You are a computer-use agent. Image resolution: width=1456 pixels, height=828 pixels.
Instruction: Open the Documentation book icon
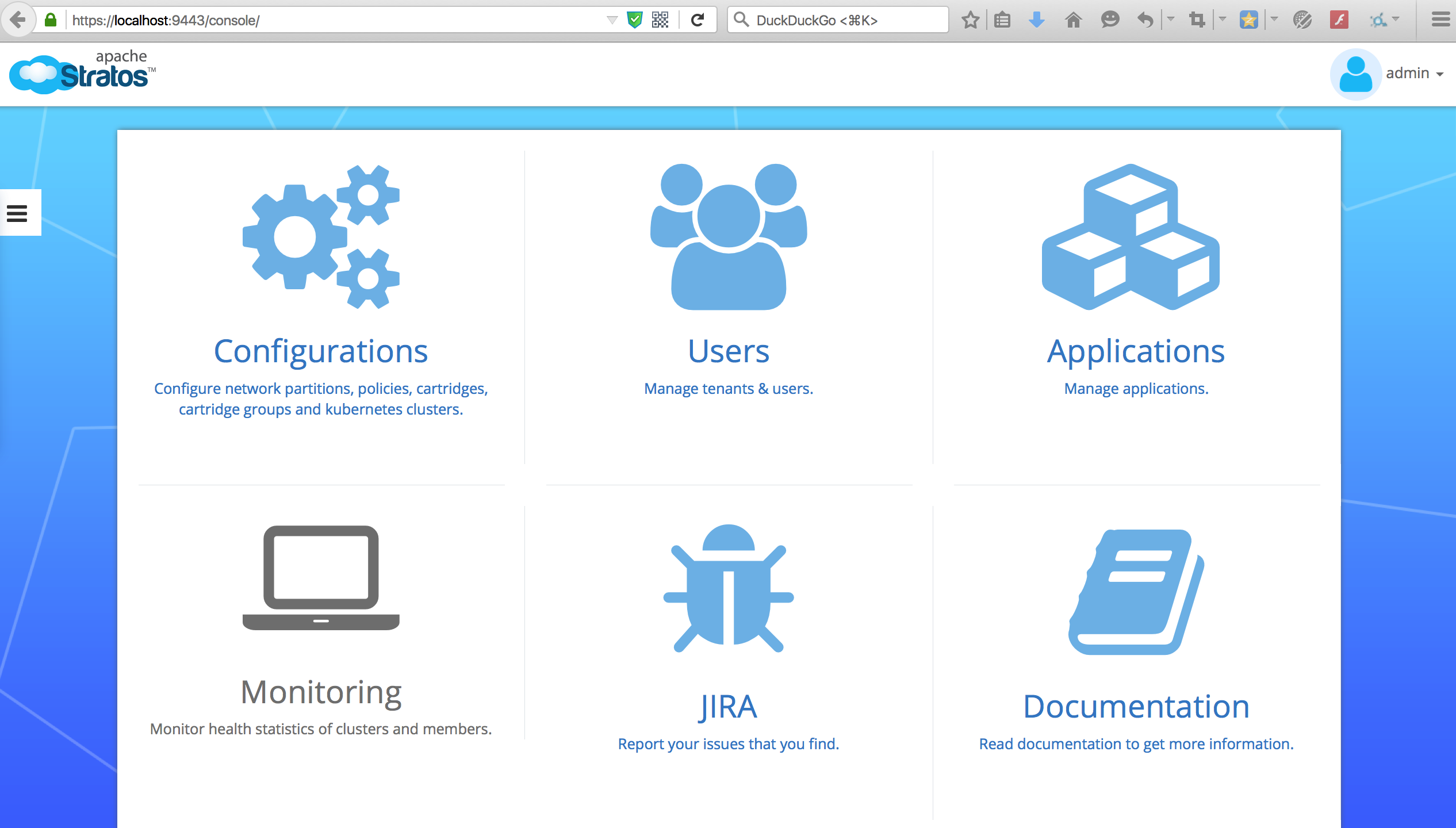(x=1136, y=592)
